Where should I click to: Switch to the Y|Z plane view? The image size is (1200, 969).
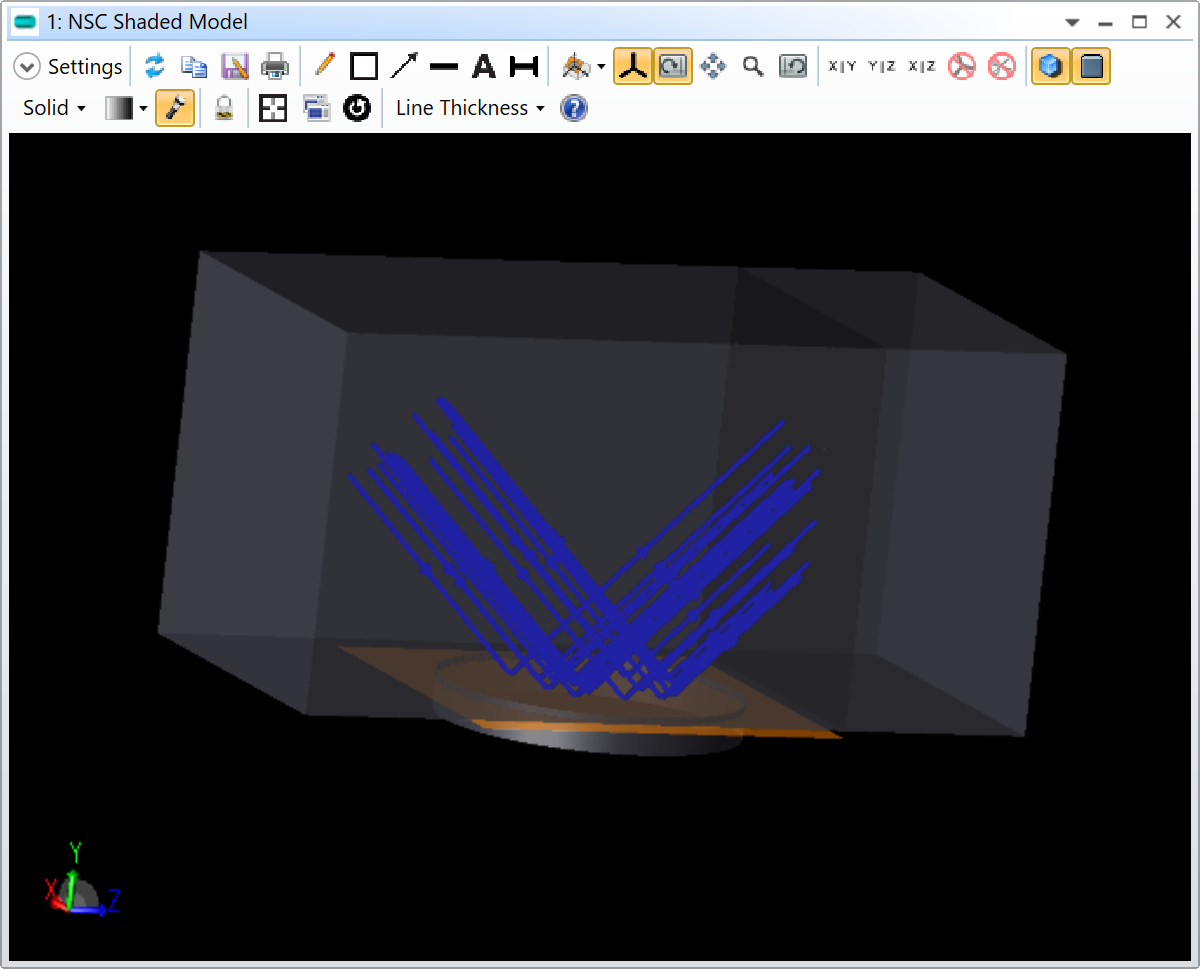click(881, 67)
